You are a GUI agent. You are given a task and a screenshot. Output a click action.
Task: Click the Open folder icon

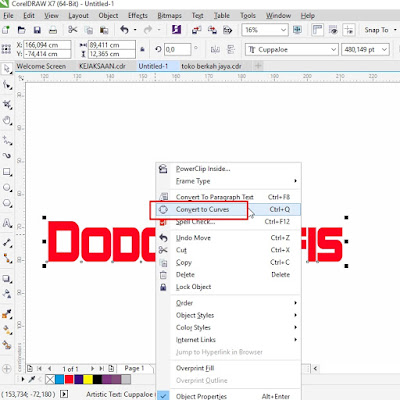pos(22,30)
